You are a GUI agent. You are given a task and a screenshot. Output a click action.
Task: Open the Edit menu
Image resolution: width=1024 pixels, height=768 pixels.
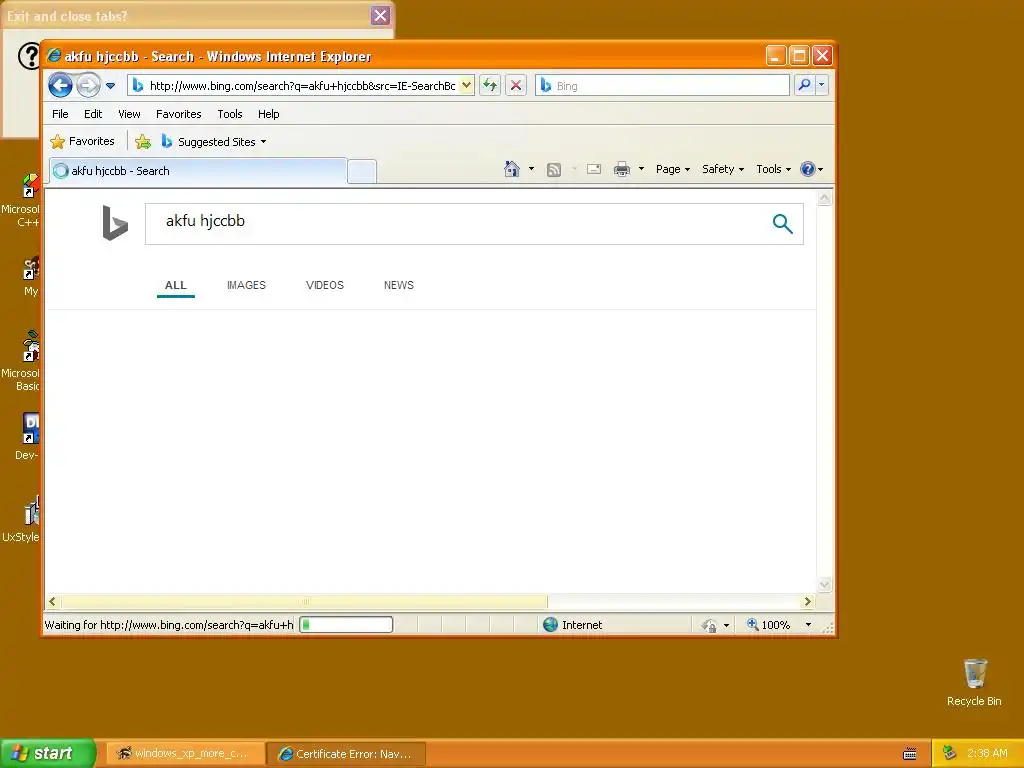[93, 114]
